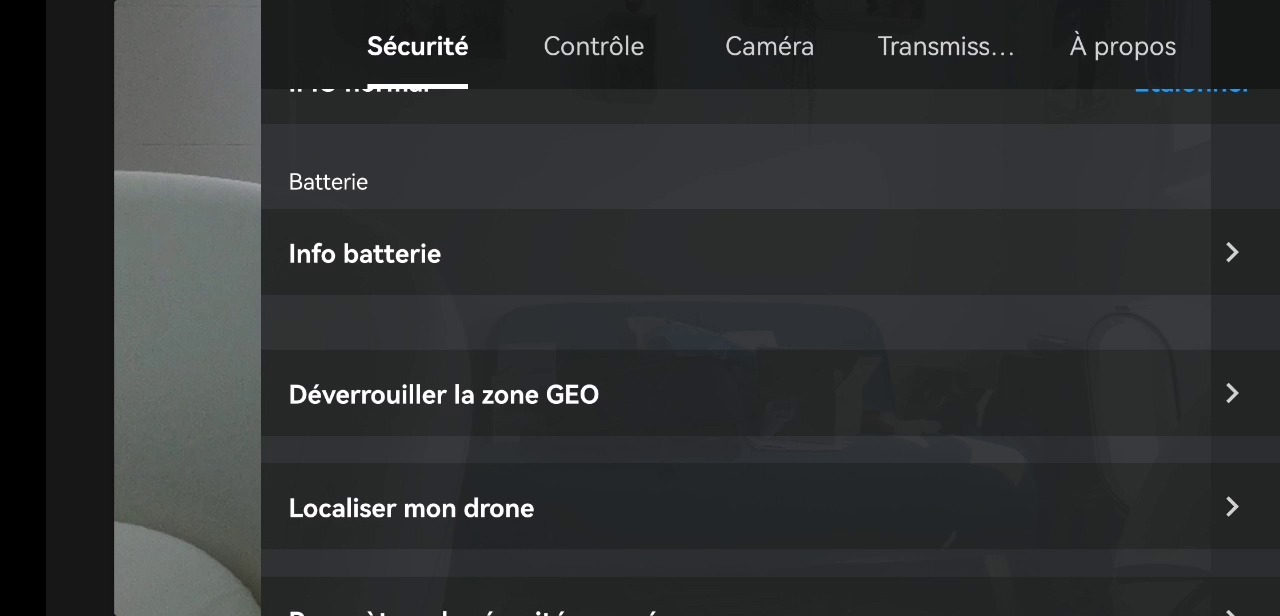The image size is (1280, 616).
Task: Tap the white underline beneath Sécurité
Action: (417, 86)
